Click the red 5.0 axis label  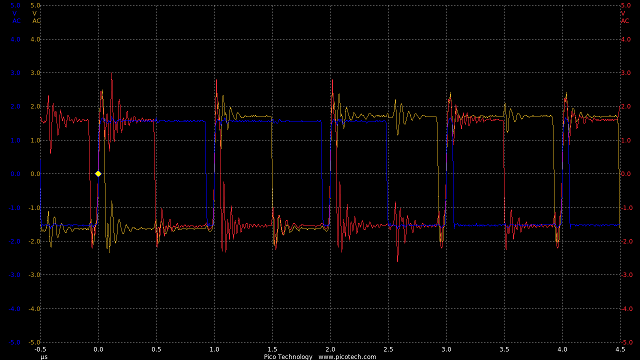click(x=625, y=5)
